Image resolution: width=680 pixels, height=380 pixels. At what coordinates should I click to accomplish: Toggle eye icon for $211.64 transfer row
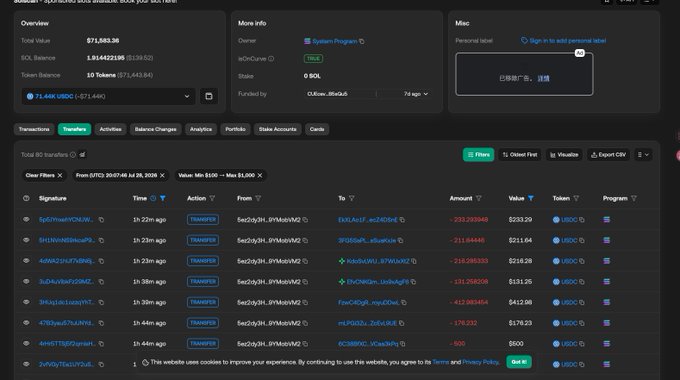click(26, 240)
